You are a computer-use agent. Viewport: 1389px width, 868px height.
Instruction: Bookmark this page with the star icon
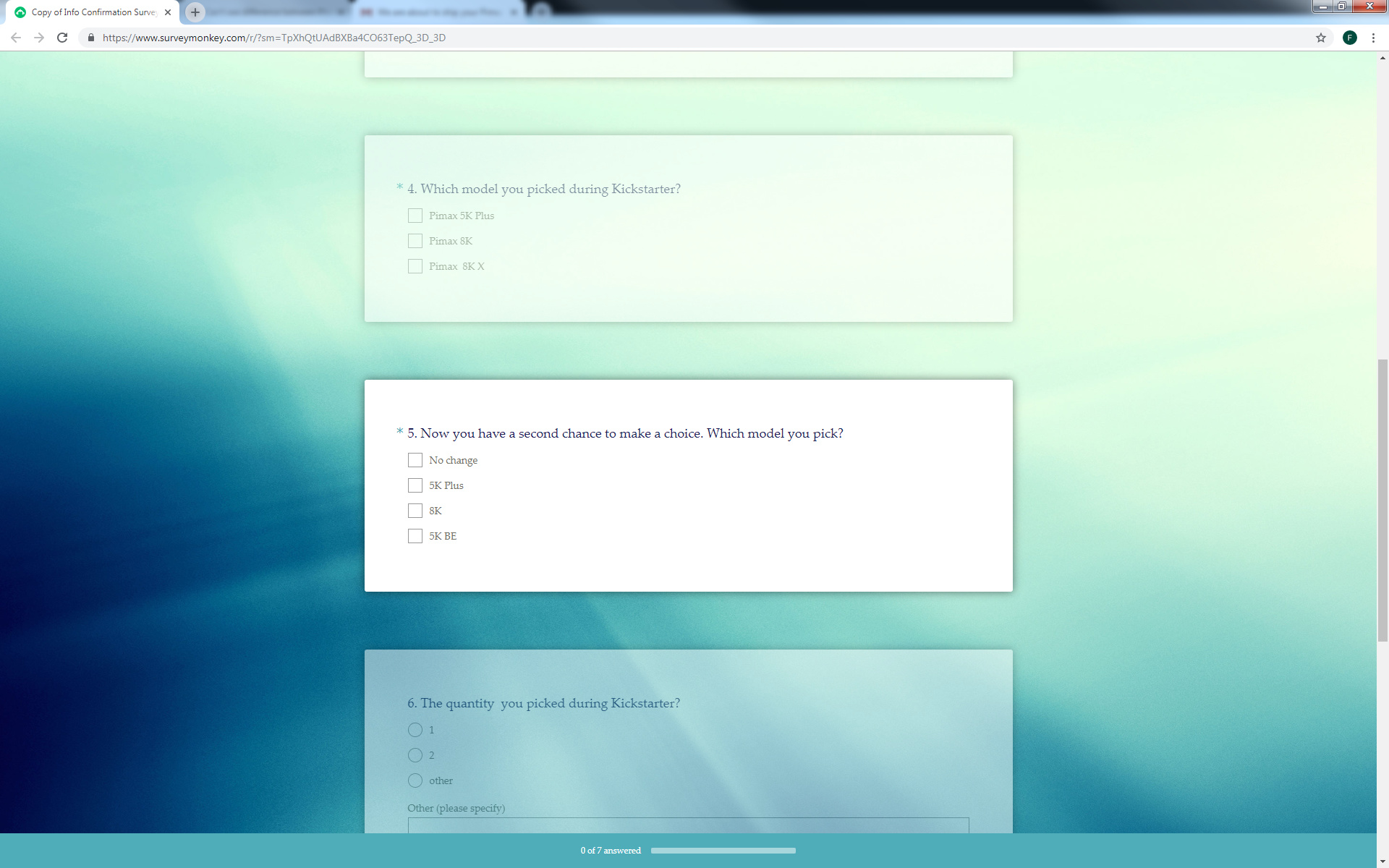click(1321, 38)
